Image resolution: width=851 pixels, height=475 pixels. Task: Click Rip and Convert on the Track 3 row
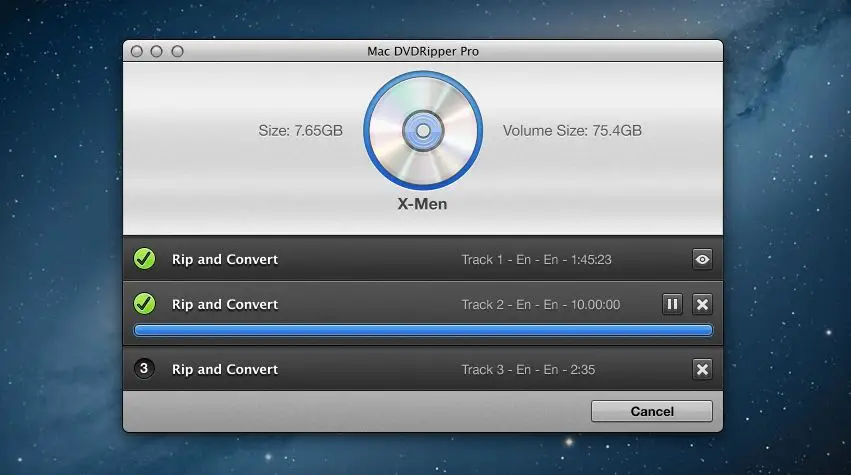[x=225, y=370]
